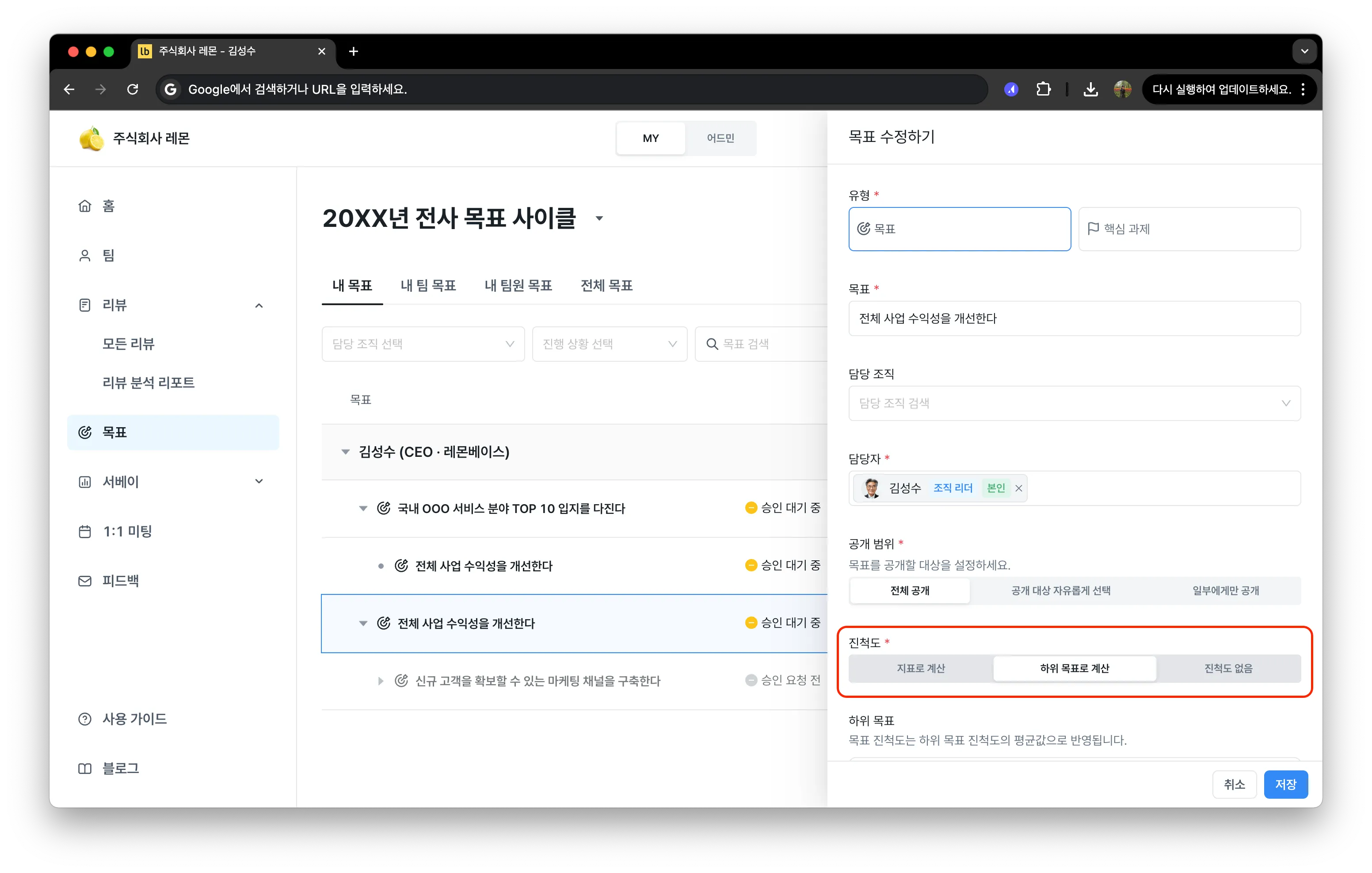Click the search icon in 목표 검색
1372x873 pixels.
[x=712, y=344]
